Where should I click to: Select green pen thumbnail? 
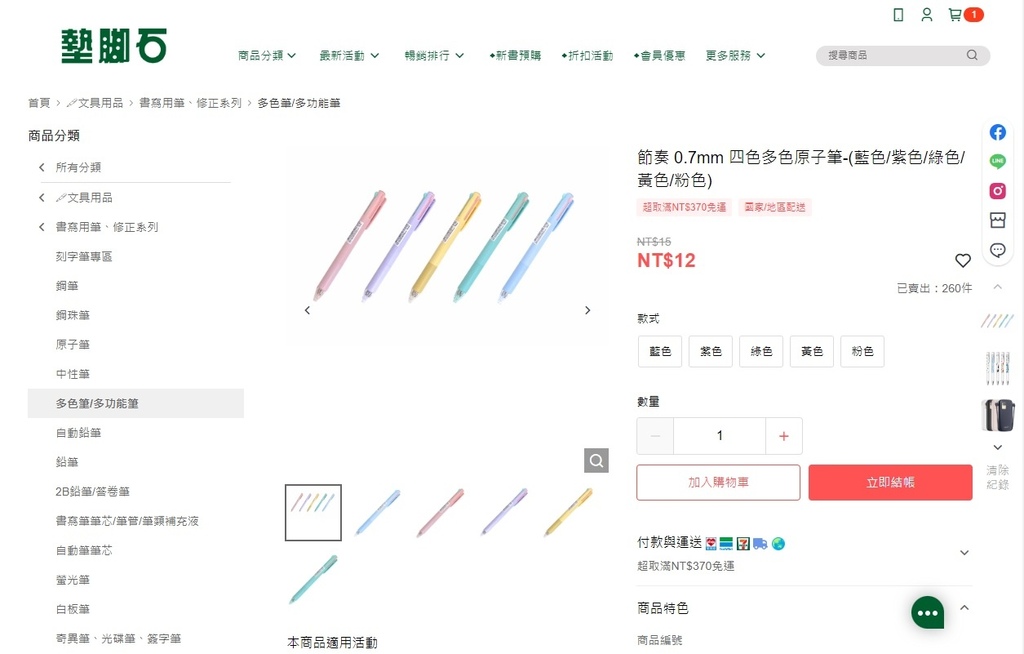tap(313, 580)
